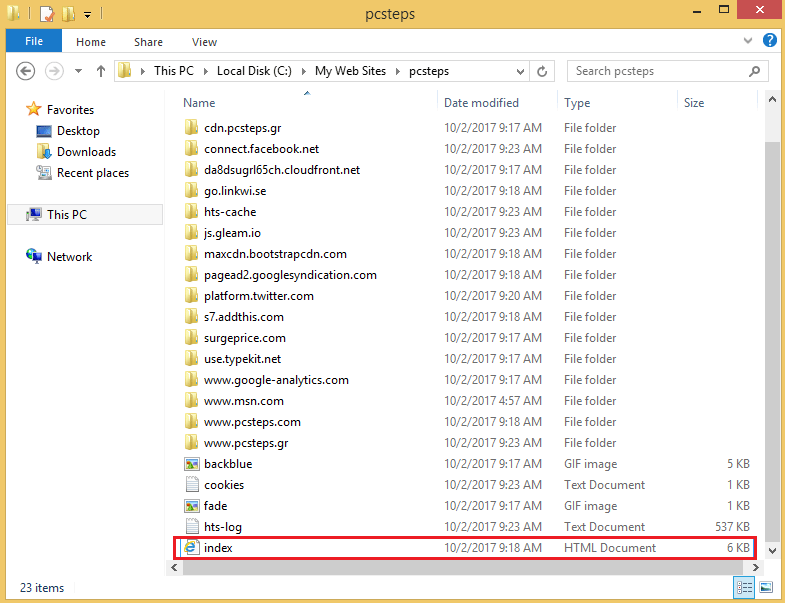Open the Customize Quick Access Toolbar dropdown
This screenshot has width=785, height=603.
(x=87, y=15)
